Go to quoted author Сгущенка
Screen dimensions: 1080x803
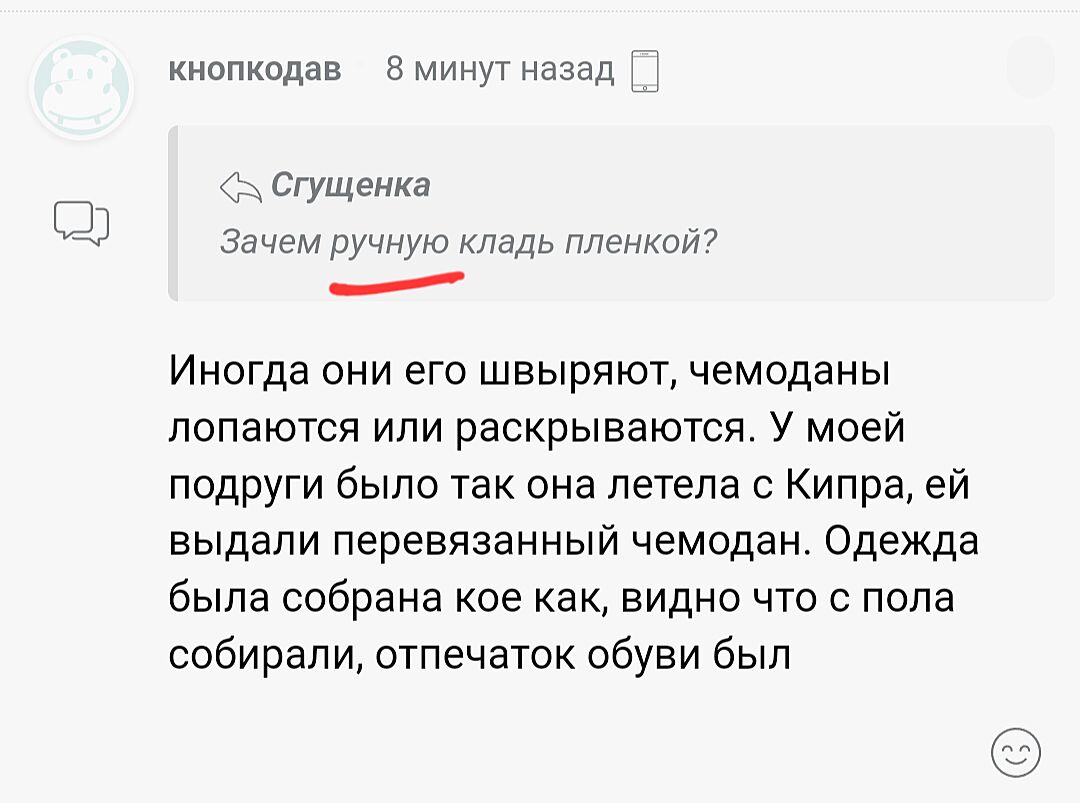coord(351,185)
